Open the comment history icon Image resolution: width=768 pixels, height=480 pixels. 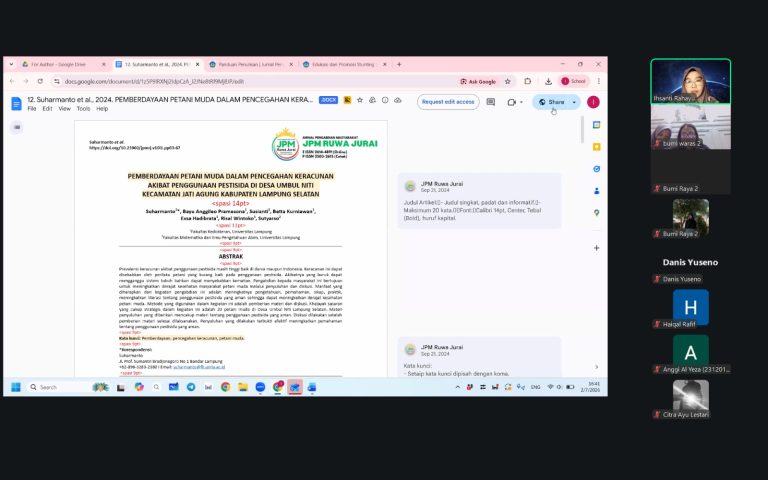coord(491,102)
